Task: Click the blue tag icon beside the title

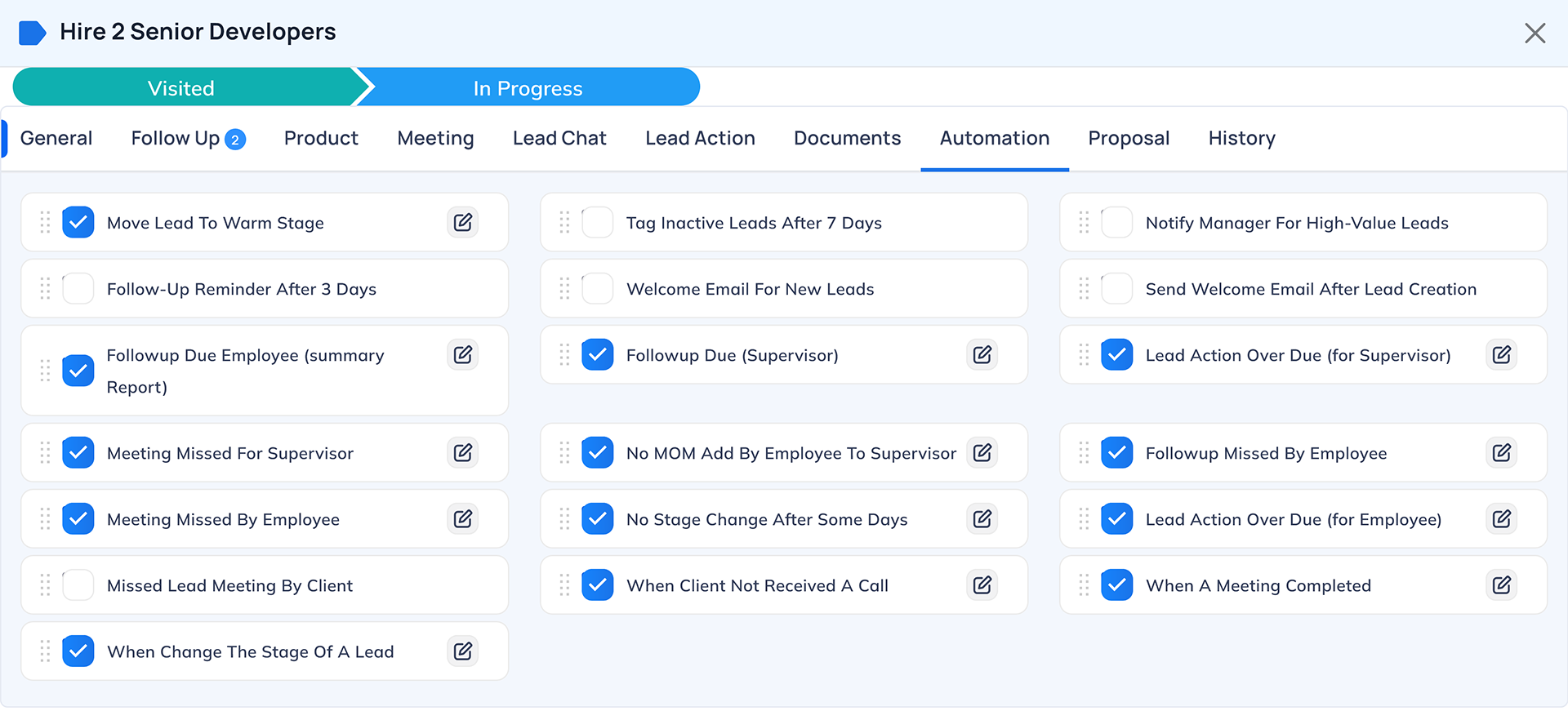Action: [x=32, y=33]
